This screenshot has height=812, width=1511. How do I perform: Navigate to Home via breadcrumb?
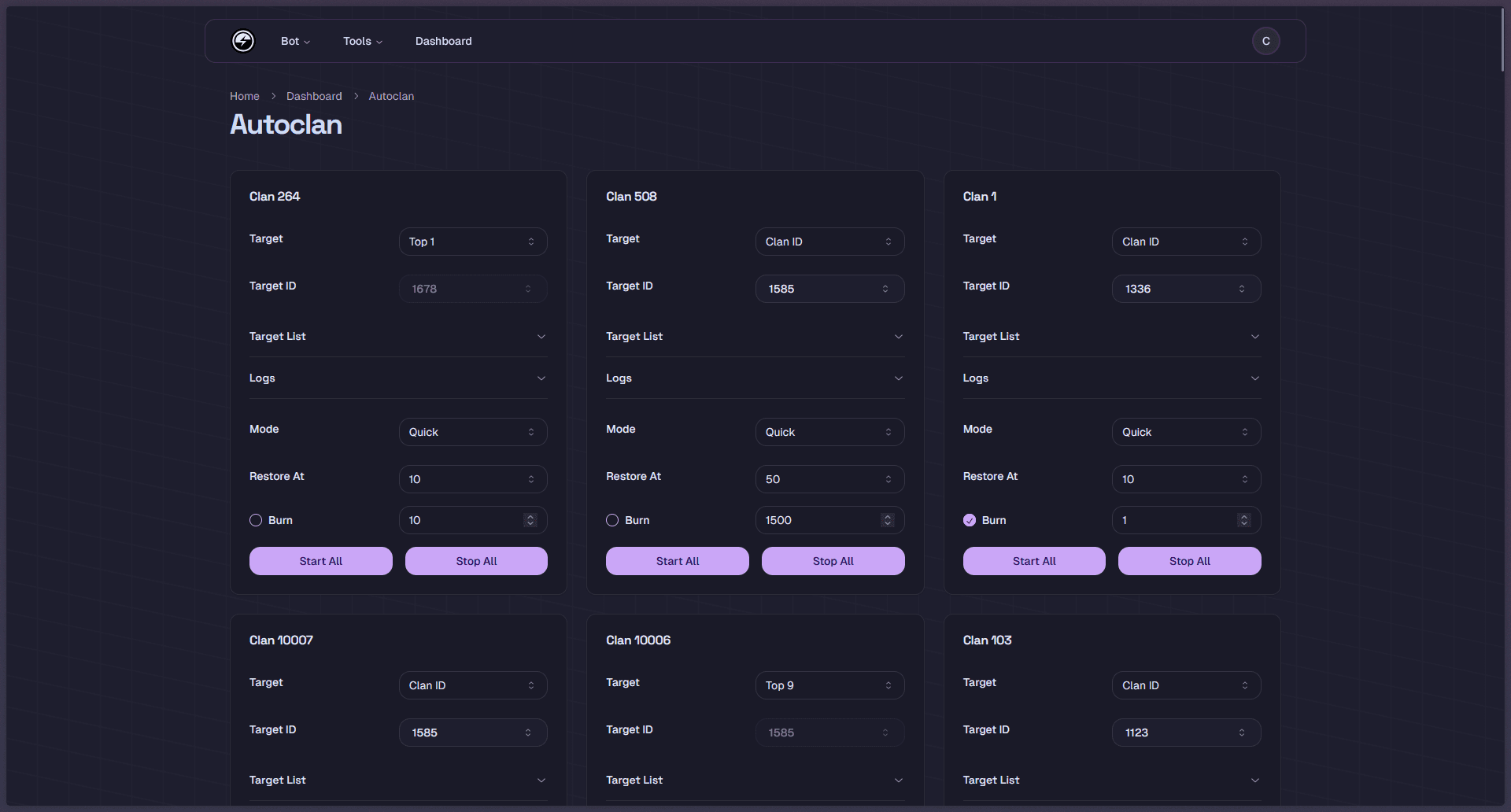[x=244, y=95]
